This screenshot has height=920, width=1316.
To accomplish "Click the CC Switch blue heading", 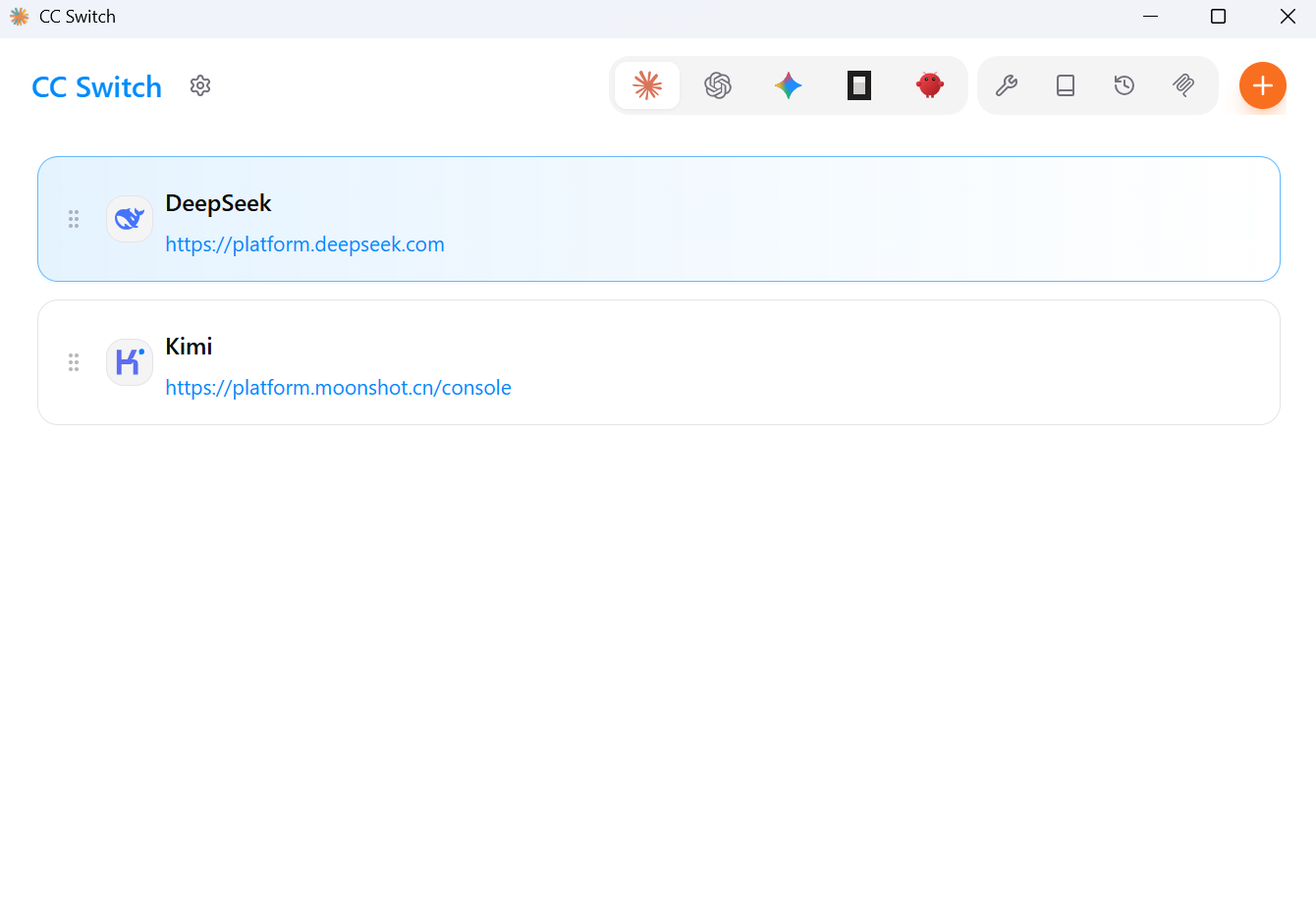I will (x=96, y=87).
